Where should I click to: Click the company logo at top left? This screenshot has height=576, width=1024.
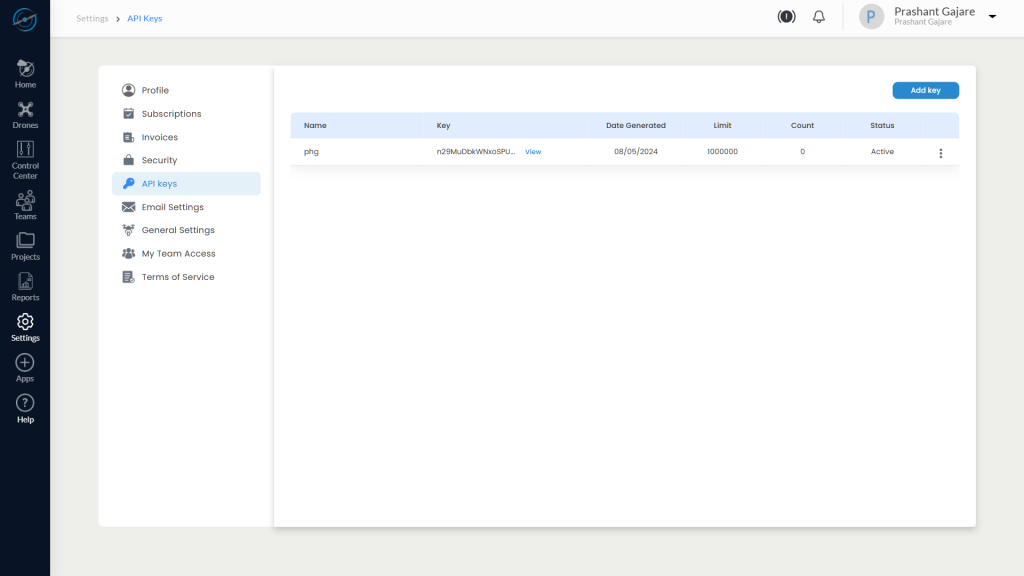click(x=25, y=18)
